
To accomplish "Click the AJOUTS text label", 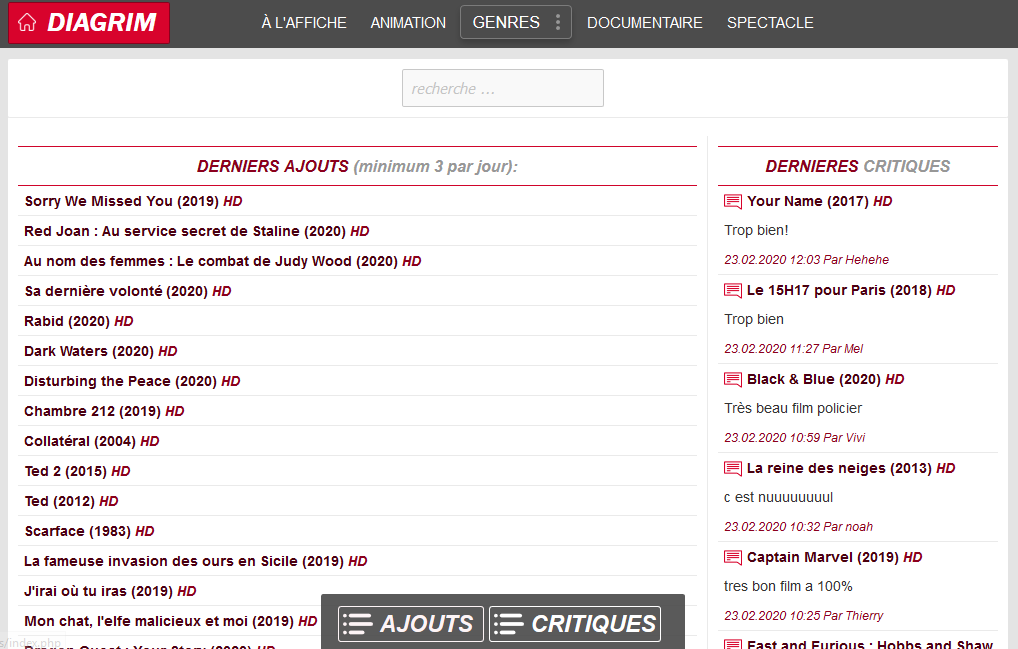I will tap(427, 624).
